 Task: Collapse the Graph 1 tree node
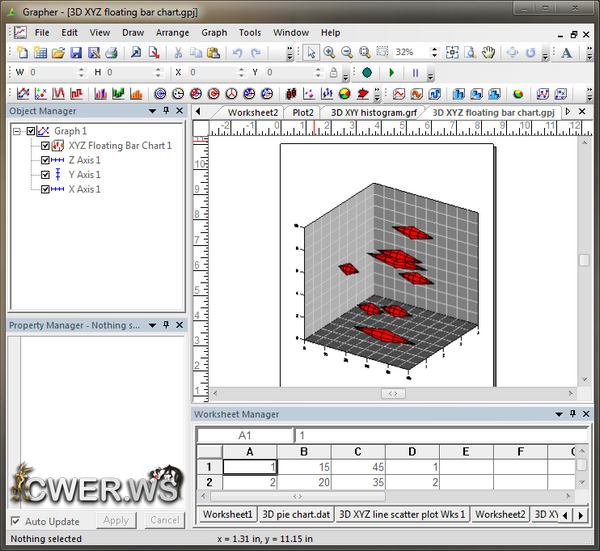tap(17, 131)
